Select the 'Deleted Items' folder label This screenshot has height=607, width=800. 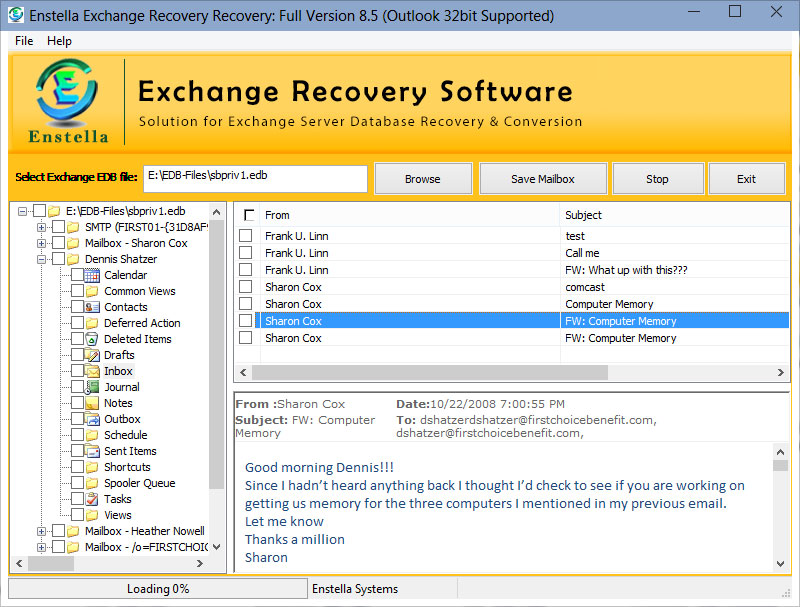pos(138,339)
